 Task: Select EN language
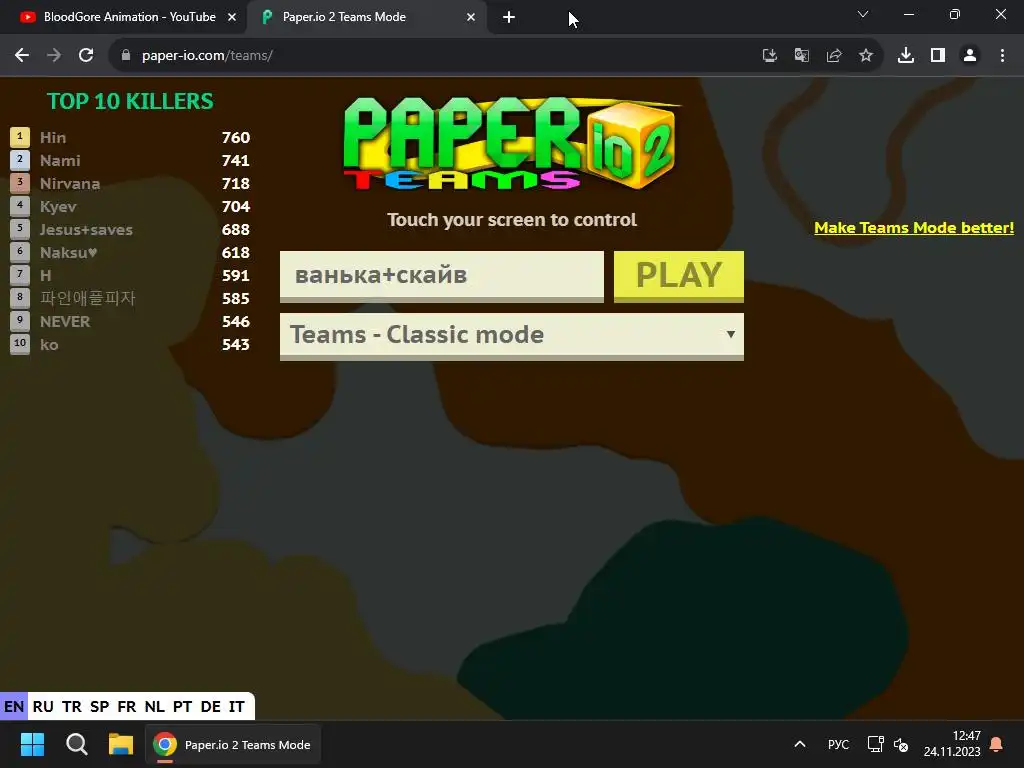[14, 707]
